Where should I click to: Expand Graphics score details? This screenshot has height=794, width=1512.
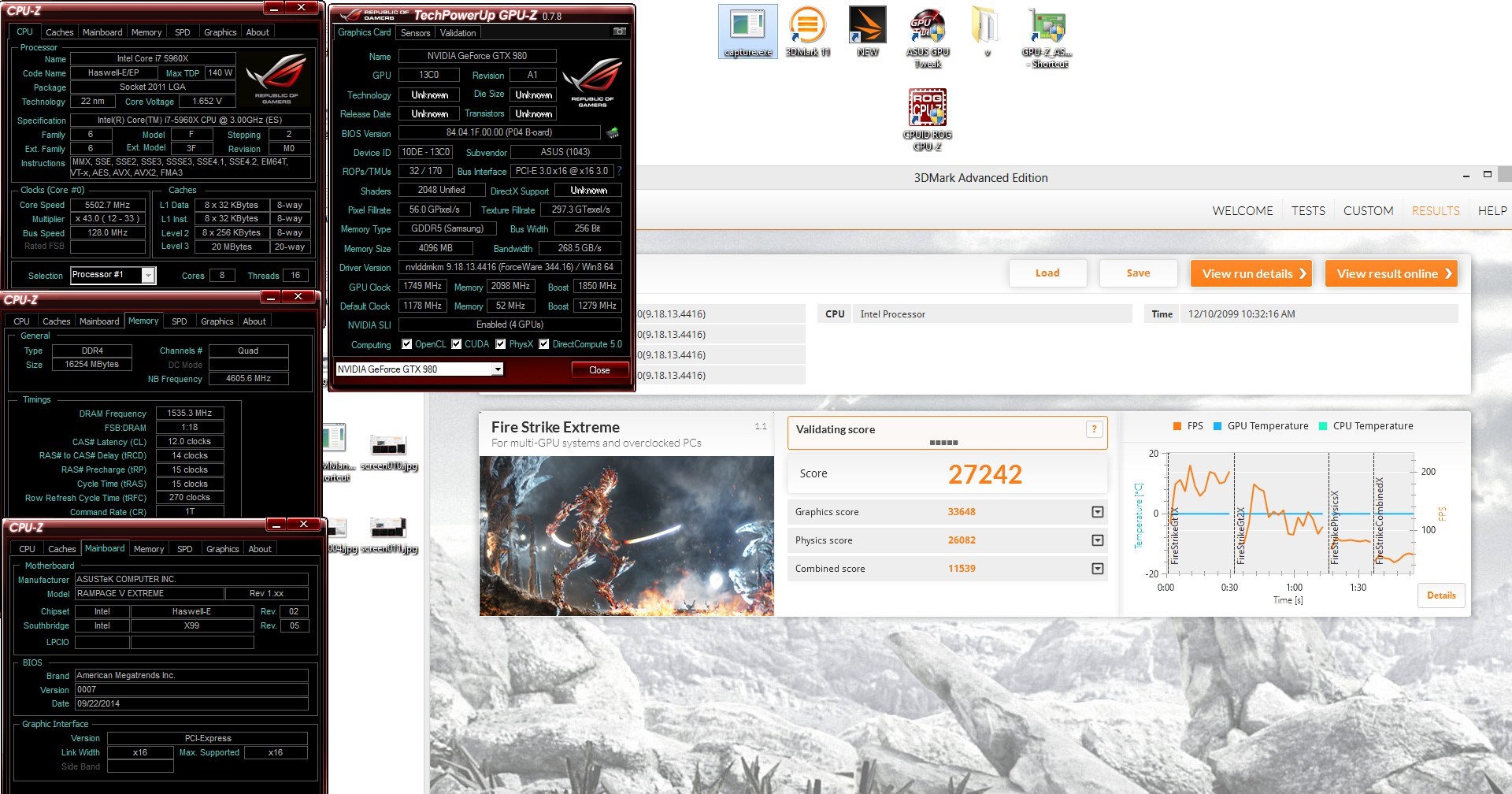[1098, 512]
